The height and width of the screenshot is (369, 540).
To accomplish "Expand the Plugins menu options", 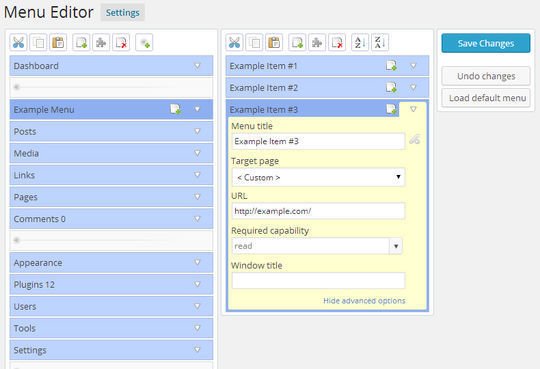I will [x=197, y=284].
